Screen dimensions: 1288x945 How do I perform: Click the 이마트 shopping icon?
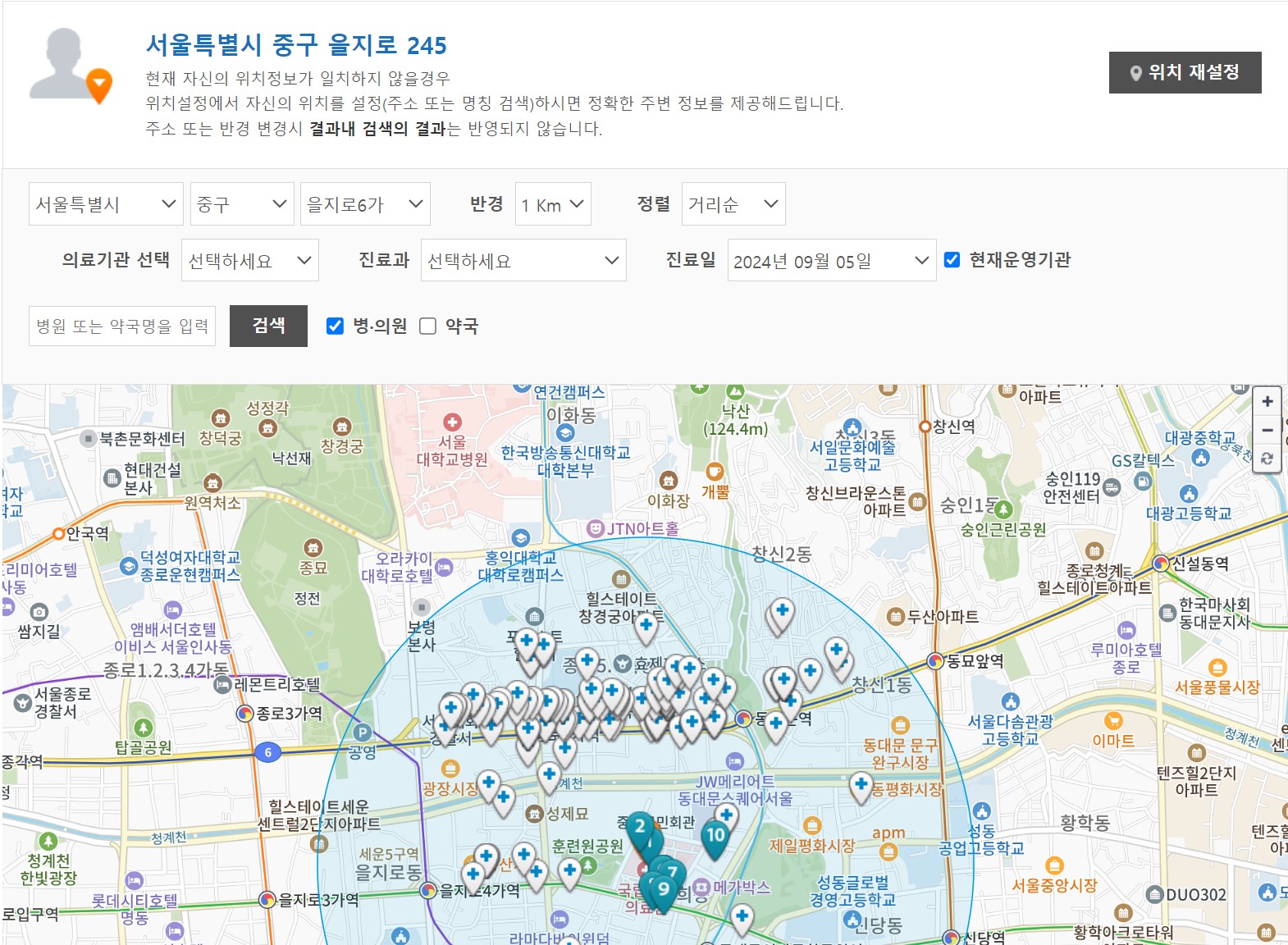point(1113,721)
